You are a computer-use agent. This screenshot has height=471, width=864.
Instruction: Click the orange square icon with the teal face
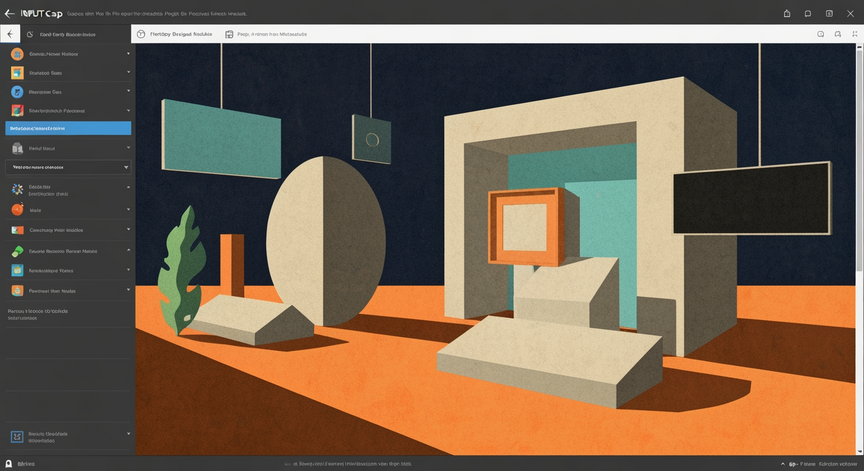click(x=17, y=290)
